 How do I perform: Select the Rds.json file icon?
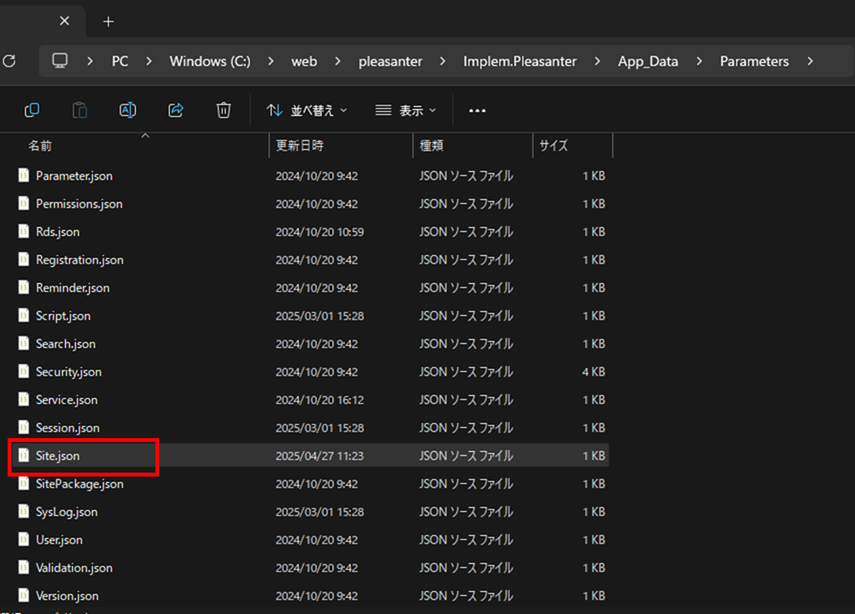pyautogui.click(x=23, y=231)
